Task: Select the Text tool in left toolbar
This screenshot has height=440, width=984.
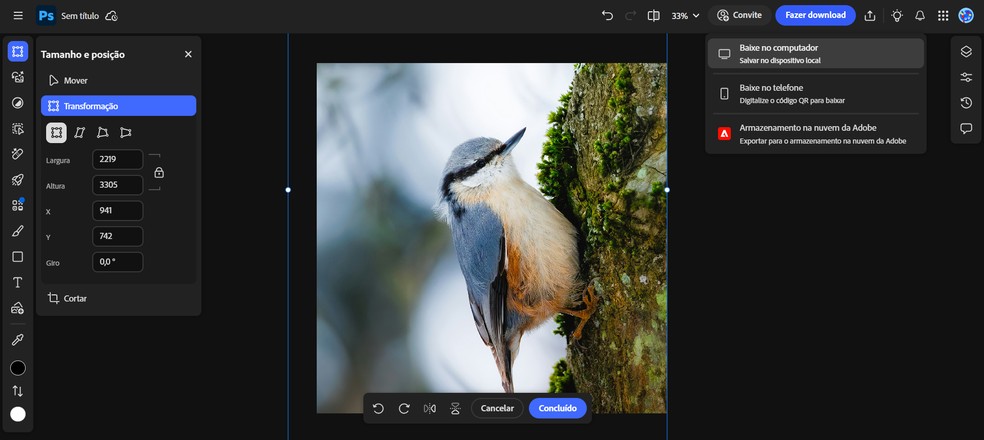Action: (17, 282)
